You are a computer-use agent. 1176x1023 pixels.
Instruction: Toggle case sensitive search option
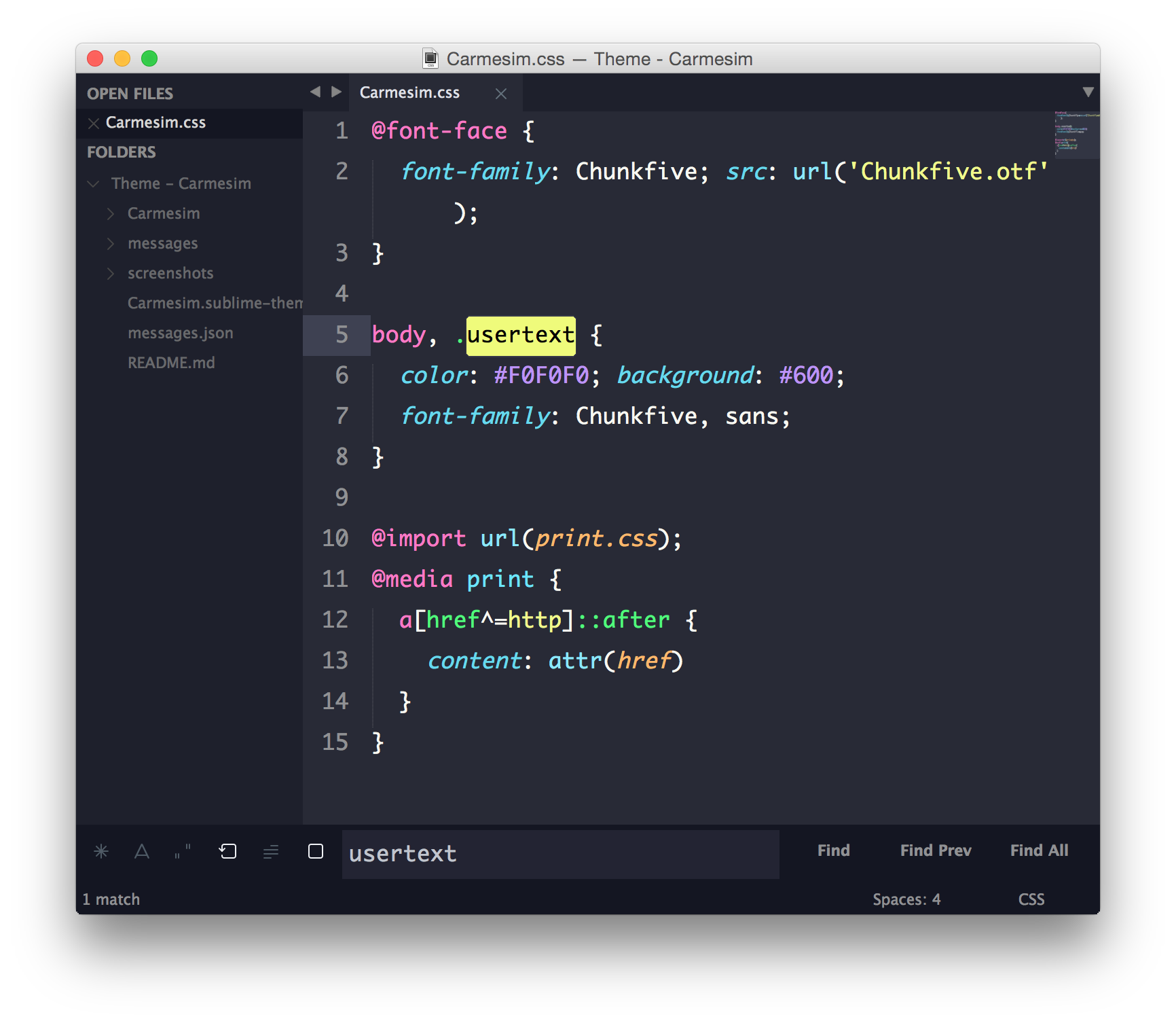pos(142,851)
